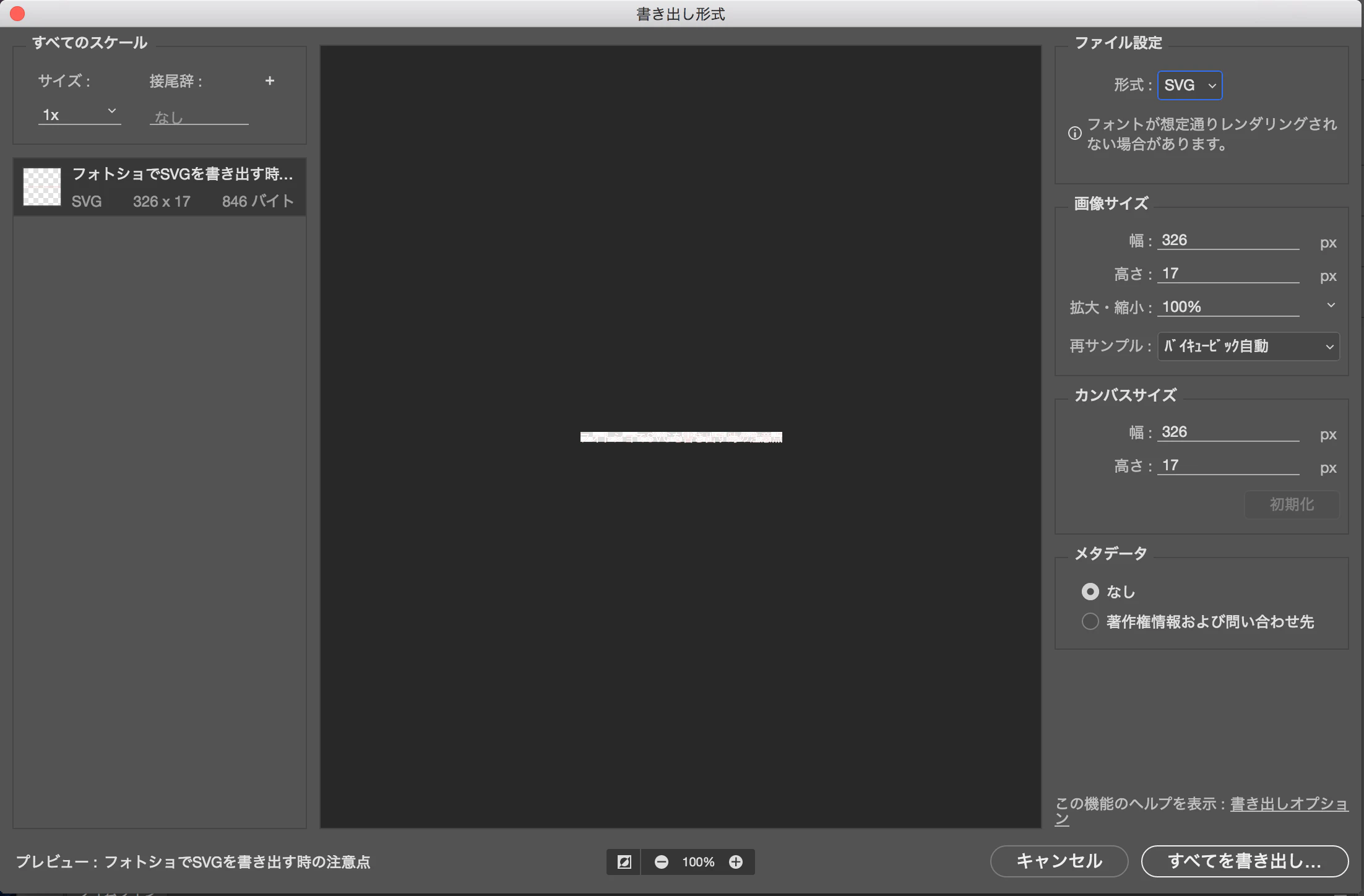Click the asset name フォトショでSVGを書き出す時...
The width and height of the screenshot is (1364, 896).
pyautogui.click(x=183, y=174)
